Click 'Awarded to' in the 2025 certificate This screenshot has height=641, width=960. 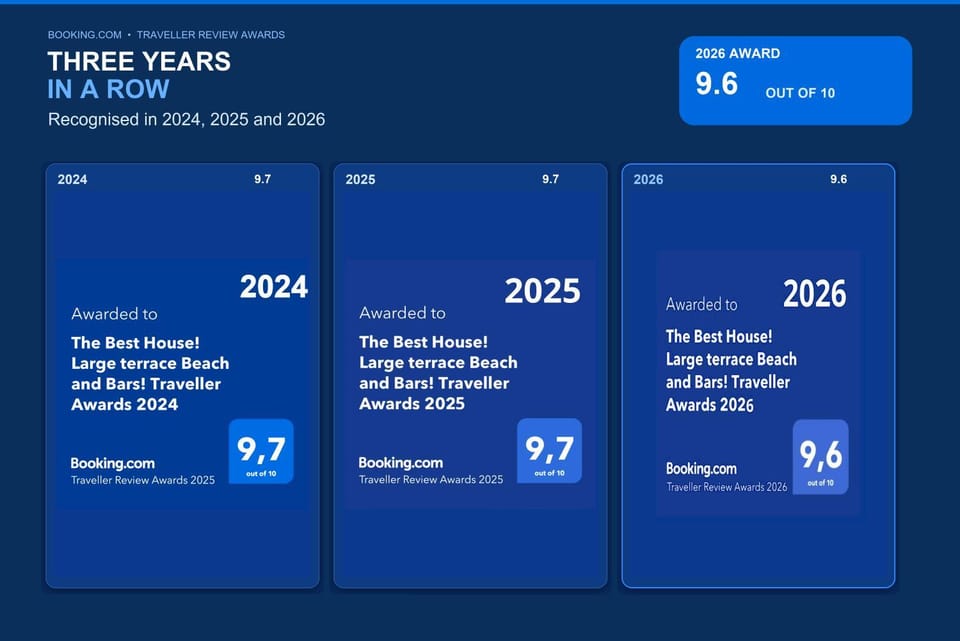click(402, 313)
